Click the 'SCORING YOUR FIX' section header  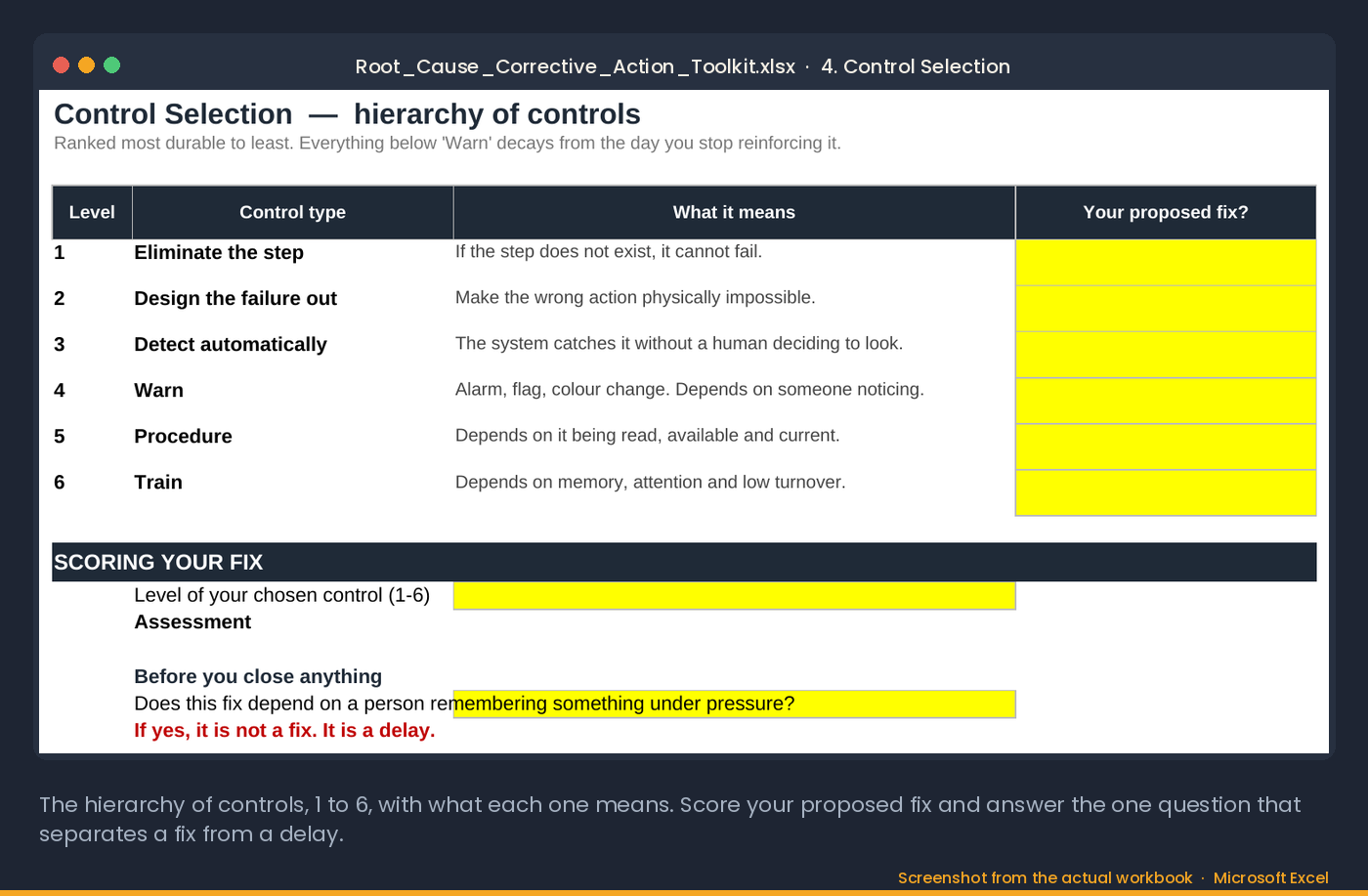pyautogui.click(x=684, y=562)
